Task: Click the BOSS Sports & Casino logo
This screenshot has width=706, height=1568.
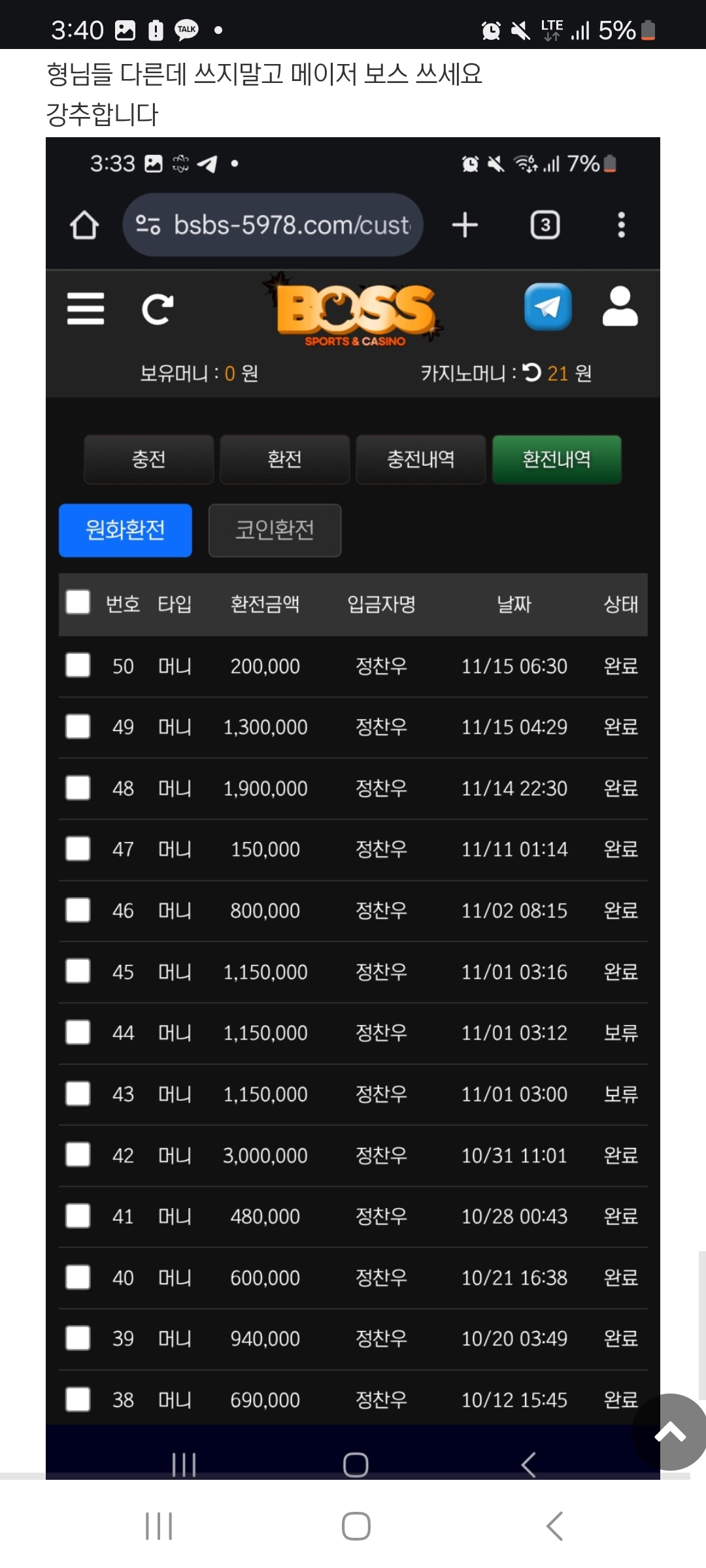Action: (x=354, y=310)
